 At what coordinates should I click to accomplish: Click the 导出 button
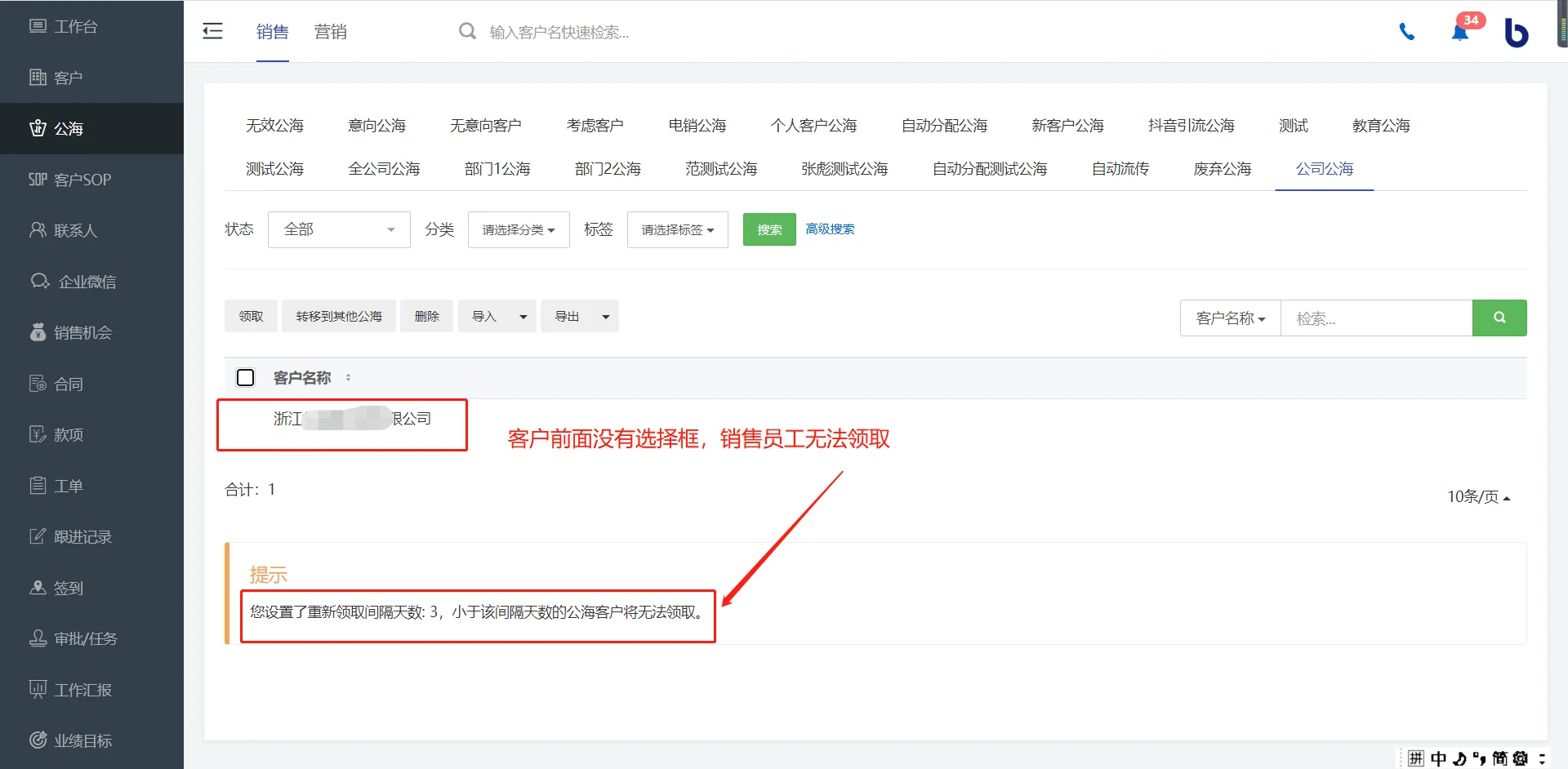coord(567,316)
